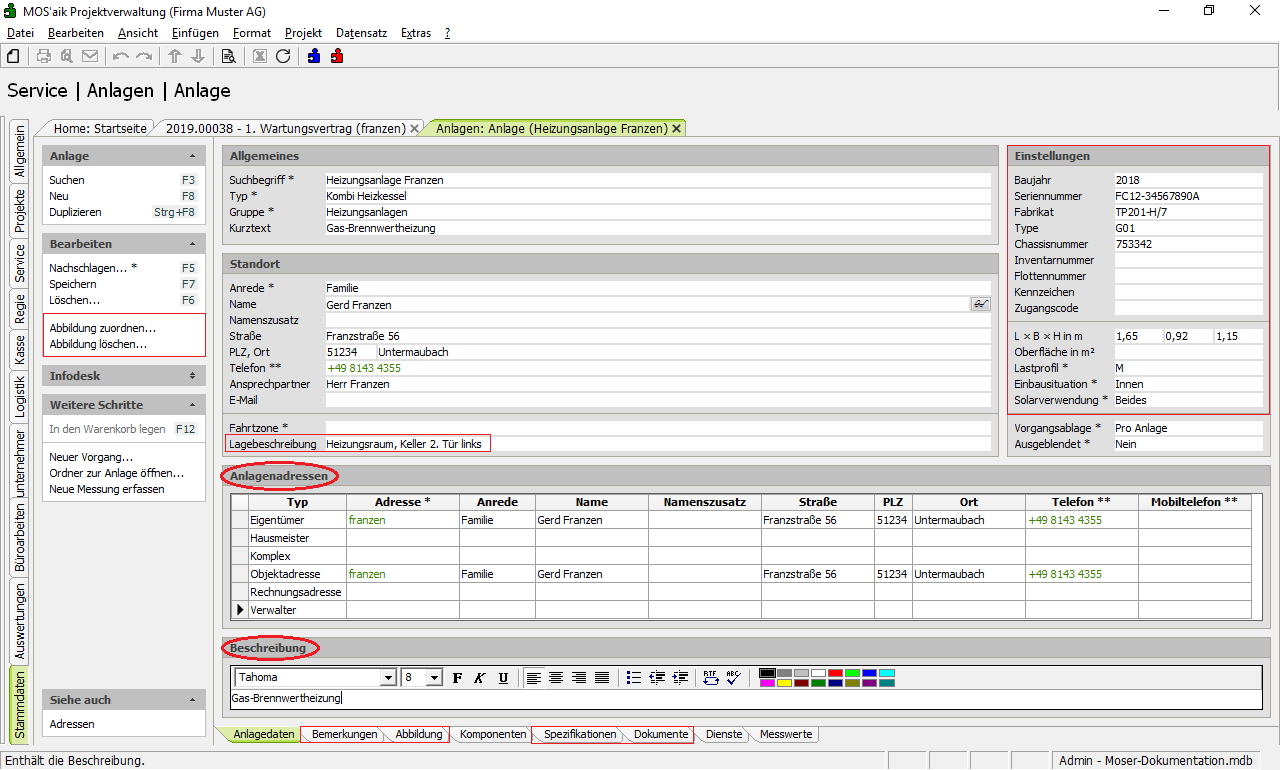Click the blue puzzle piece icon

click(314, 56)
